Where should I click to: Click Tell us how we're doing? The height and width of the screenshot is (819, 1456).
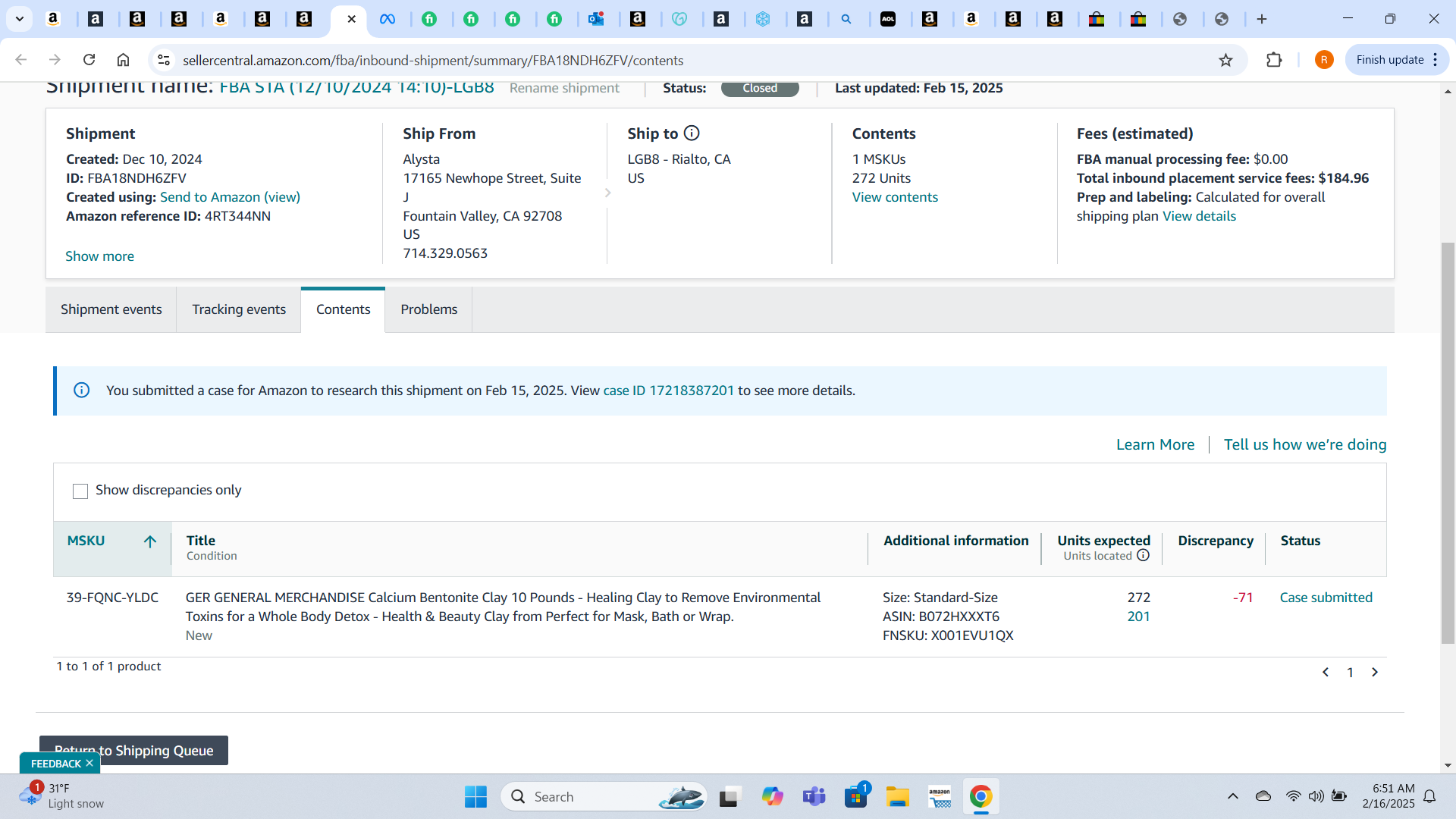pyautogui.click(x=1305, y=445)
